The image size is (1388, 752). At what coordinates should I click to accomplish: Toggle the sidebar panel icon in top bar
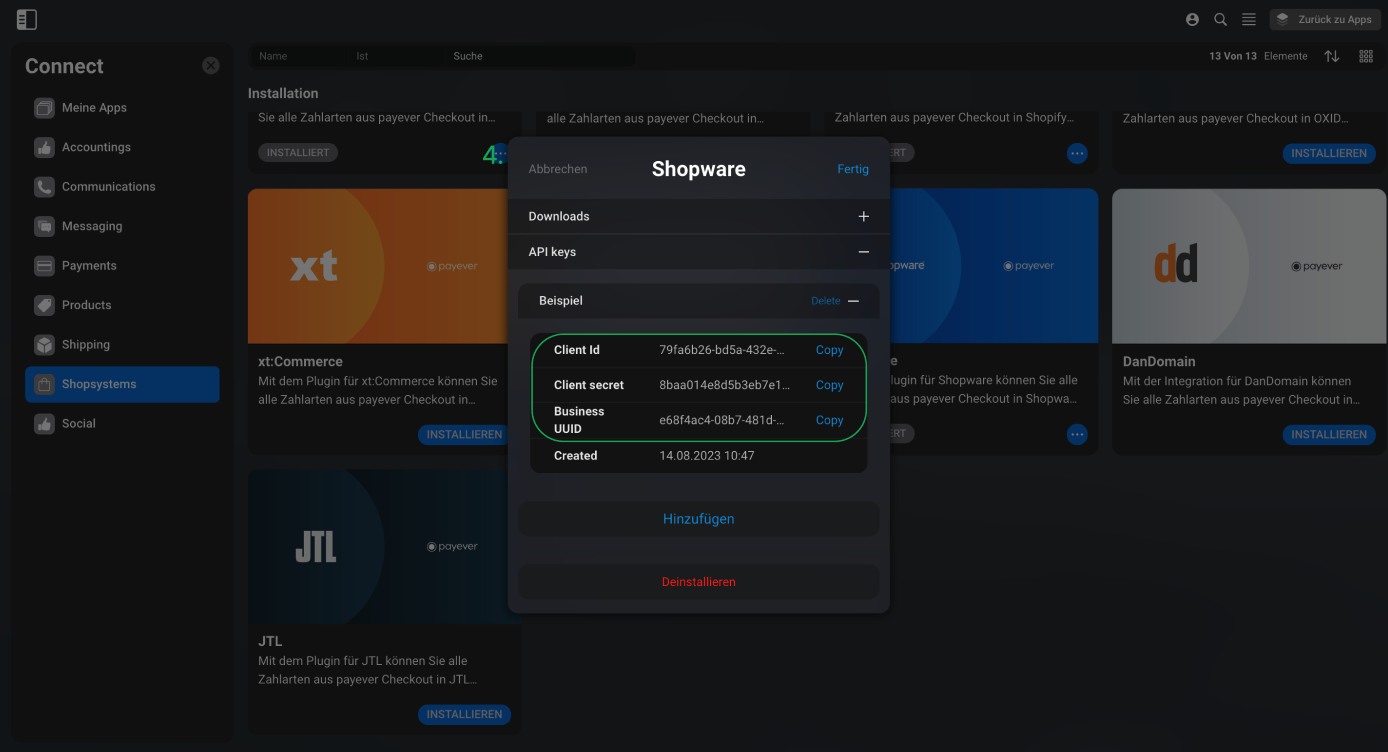point(27,19)
